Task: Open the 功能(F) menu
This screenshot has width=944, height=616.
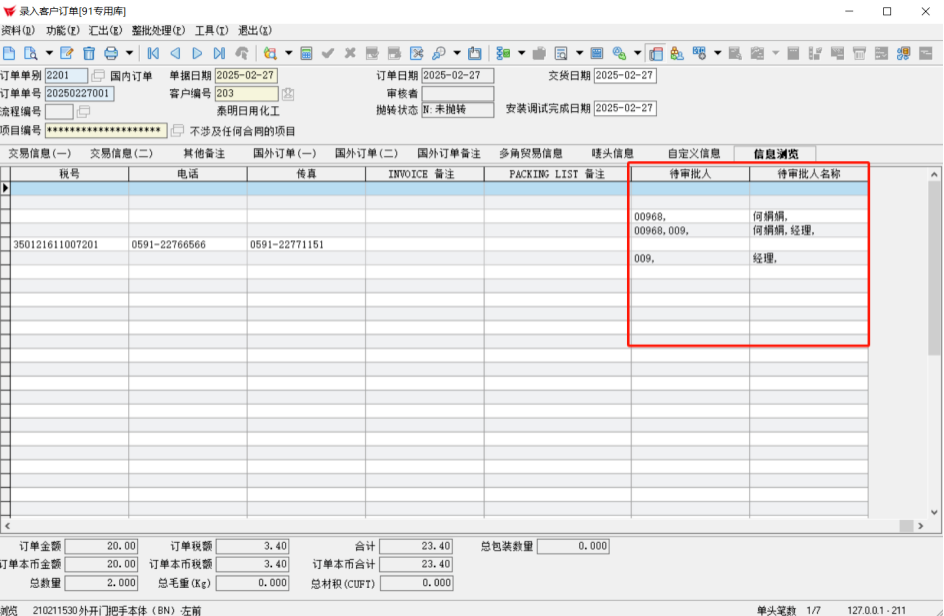Action: pos(63,30)
